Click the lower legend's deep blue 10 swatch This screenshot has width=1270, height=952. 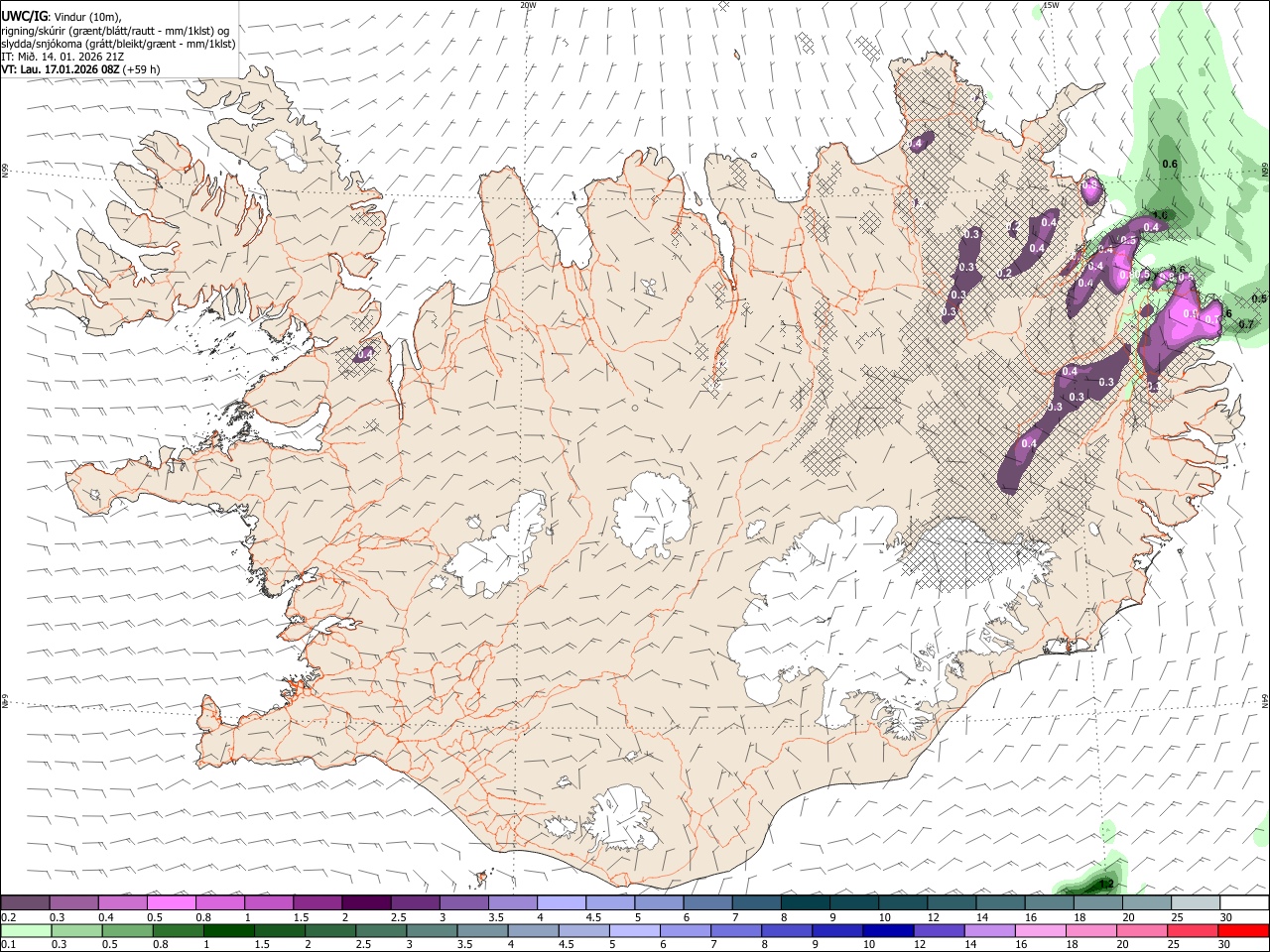(x=887, y=931)
